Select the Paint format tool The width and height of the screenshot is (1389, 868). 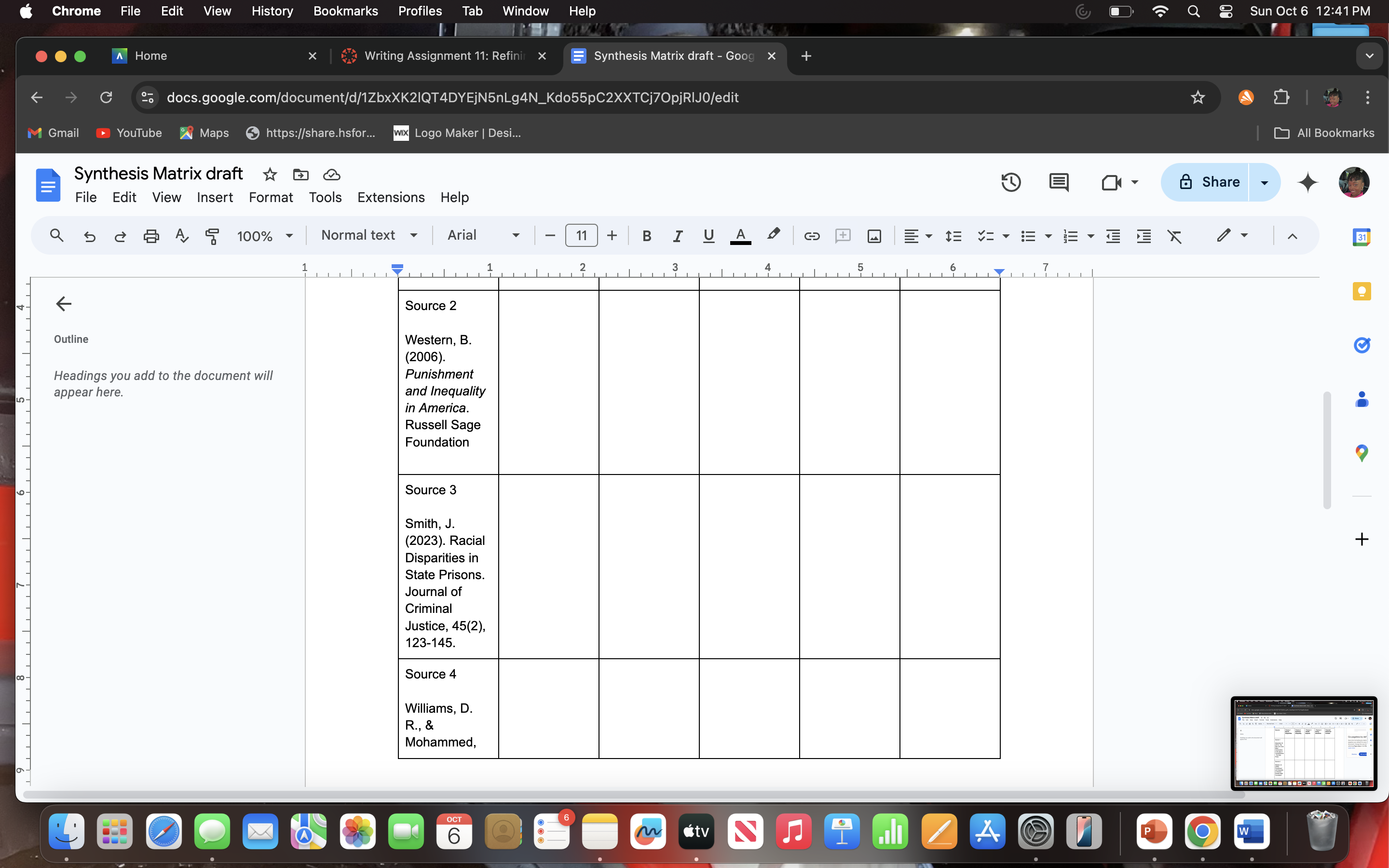[x=212, y=235]
